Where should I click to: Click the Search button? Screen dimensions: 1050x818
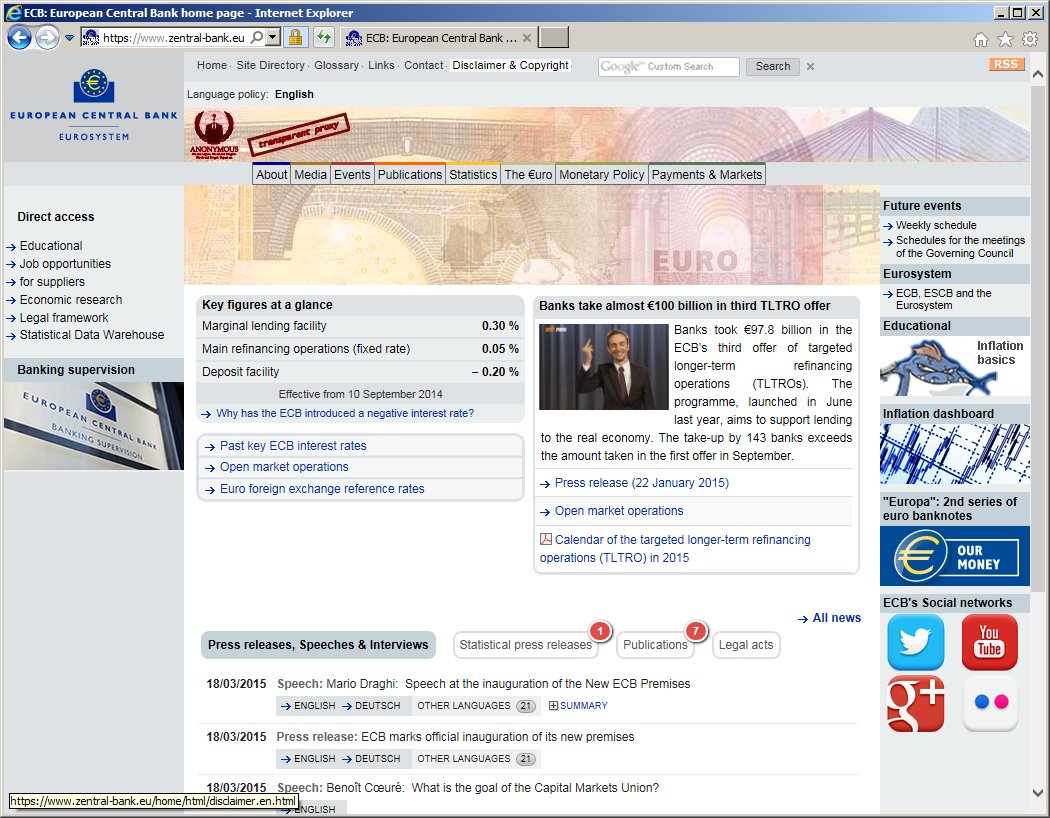coord(772,66)
